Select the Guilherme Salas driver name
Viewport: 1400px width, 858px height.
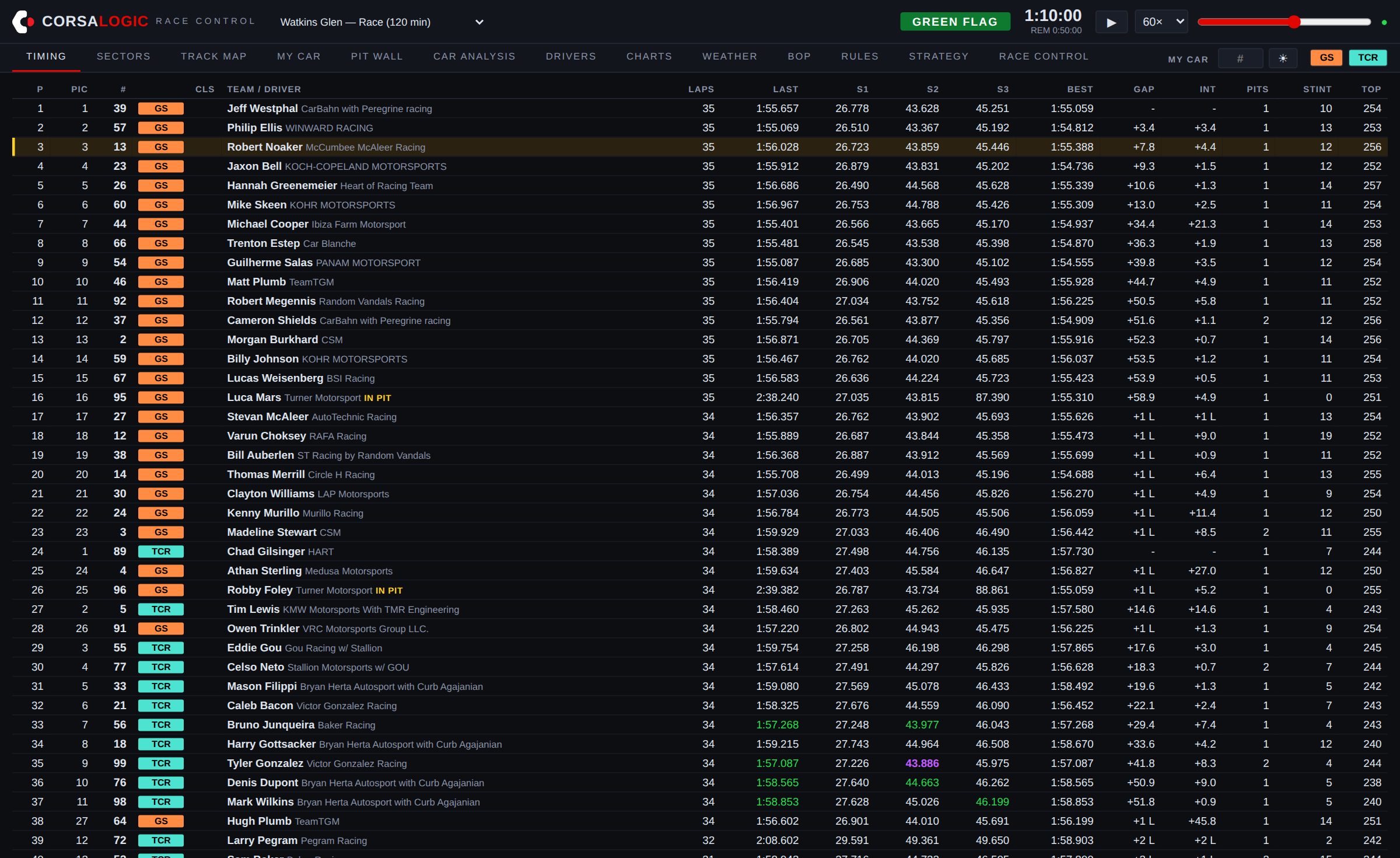click(x=269, y=263)
